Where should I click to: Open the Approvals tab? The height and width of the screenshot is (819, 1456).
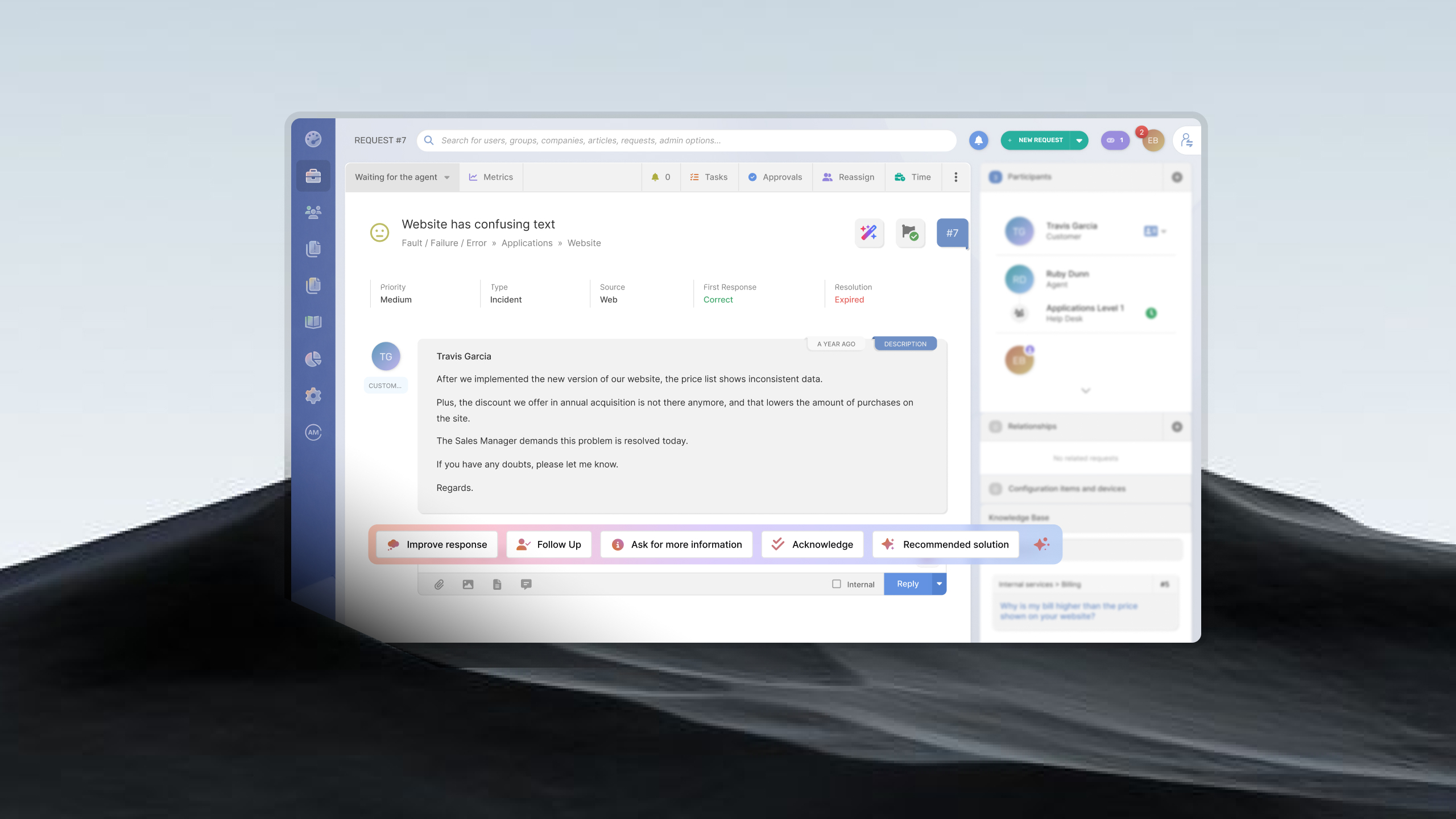[x=775, y=177]
